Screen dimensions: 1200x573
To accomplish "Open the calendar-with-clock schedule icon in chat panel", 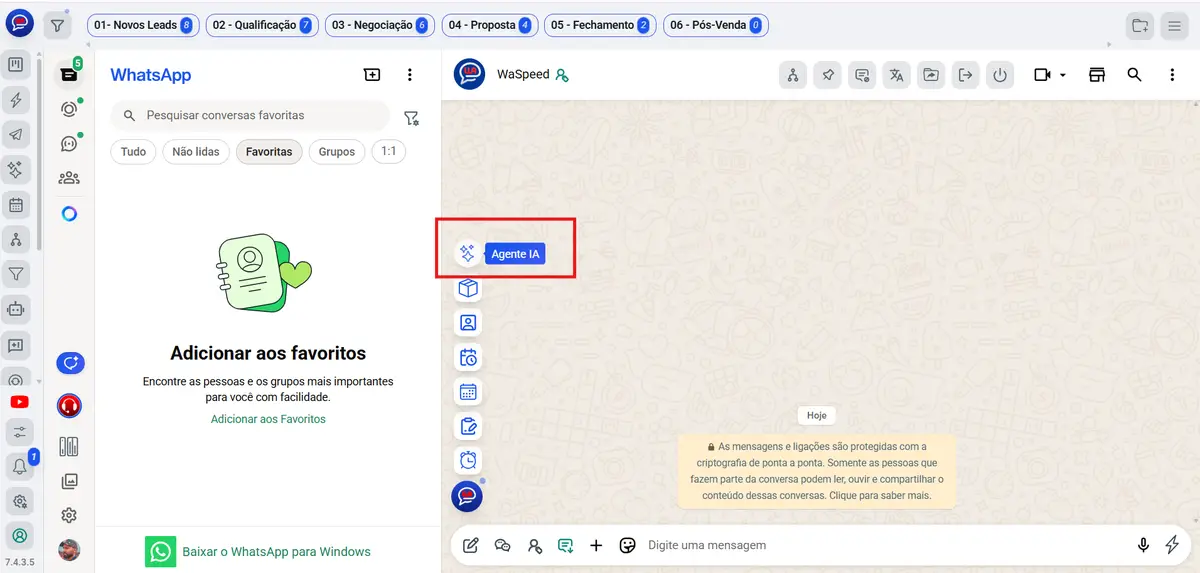I will tap(467, 357).
